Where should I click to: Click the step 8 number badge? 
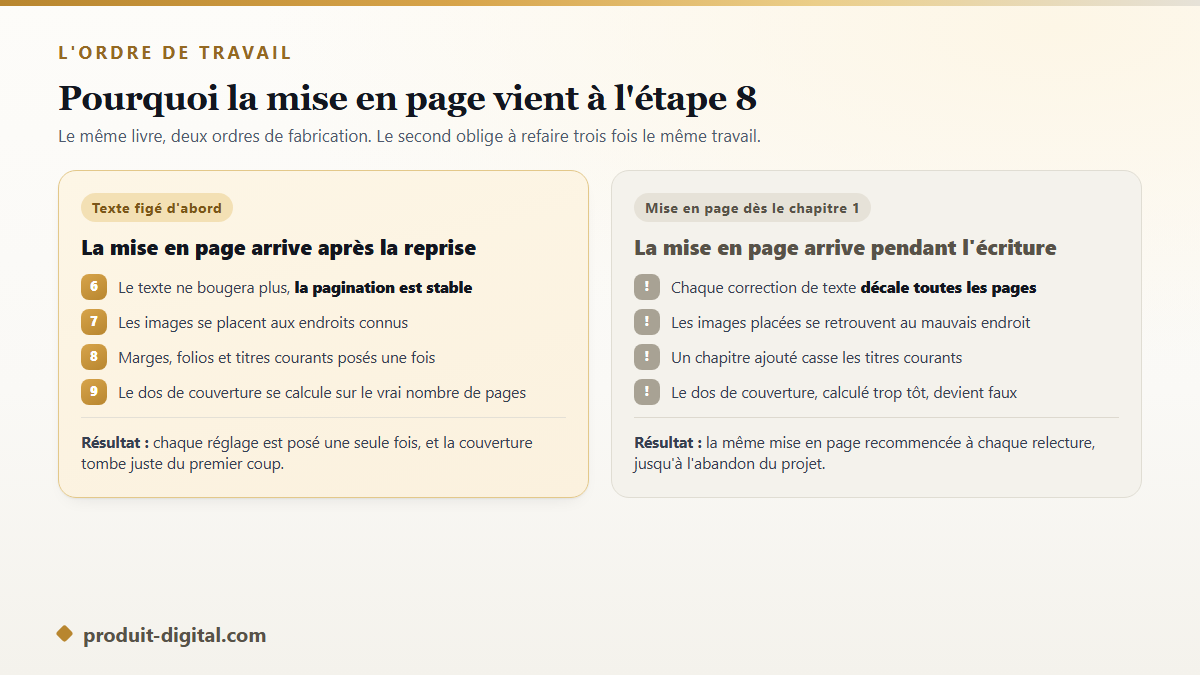[94, 357]
